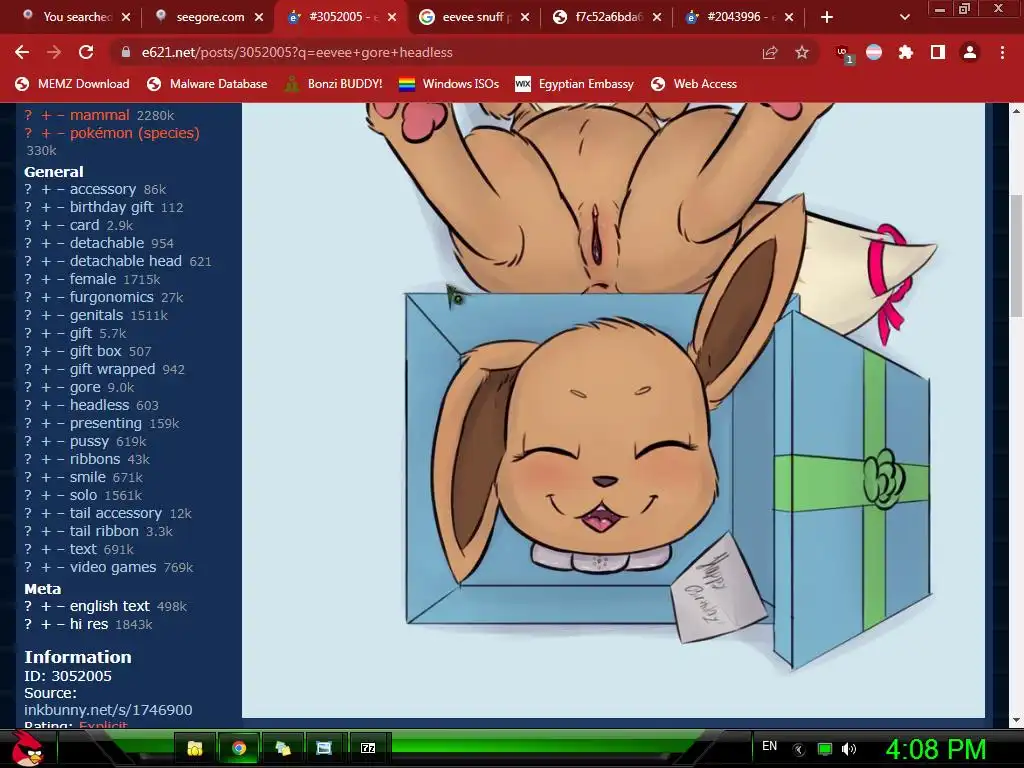Bookmark this page with the star icon
This screenshot has width=1024, height=768.
click(x=802, y=52)
